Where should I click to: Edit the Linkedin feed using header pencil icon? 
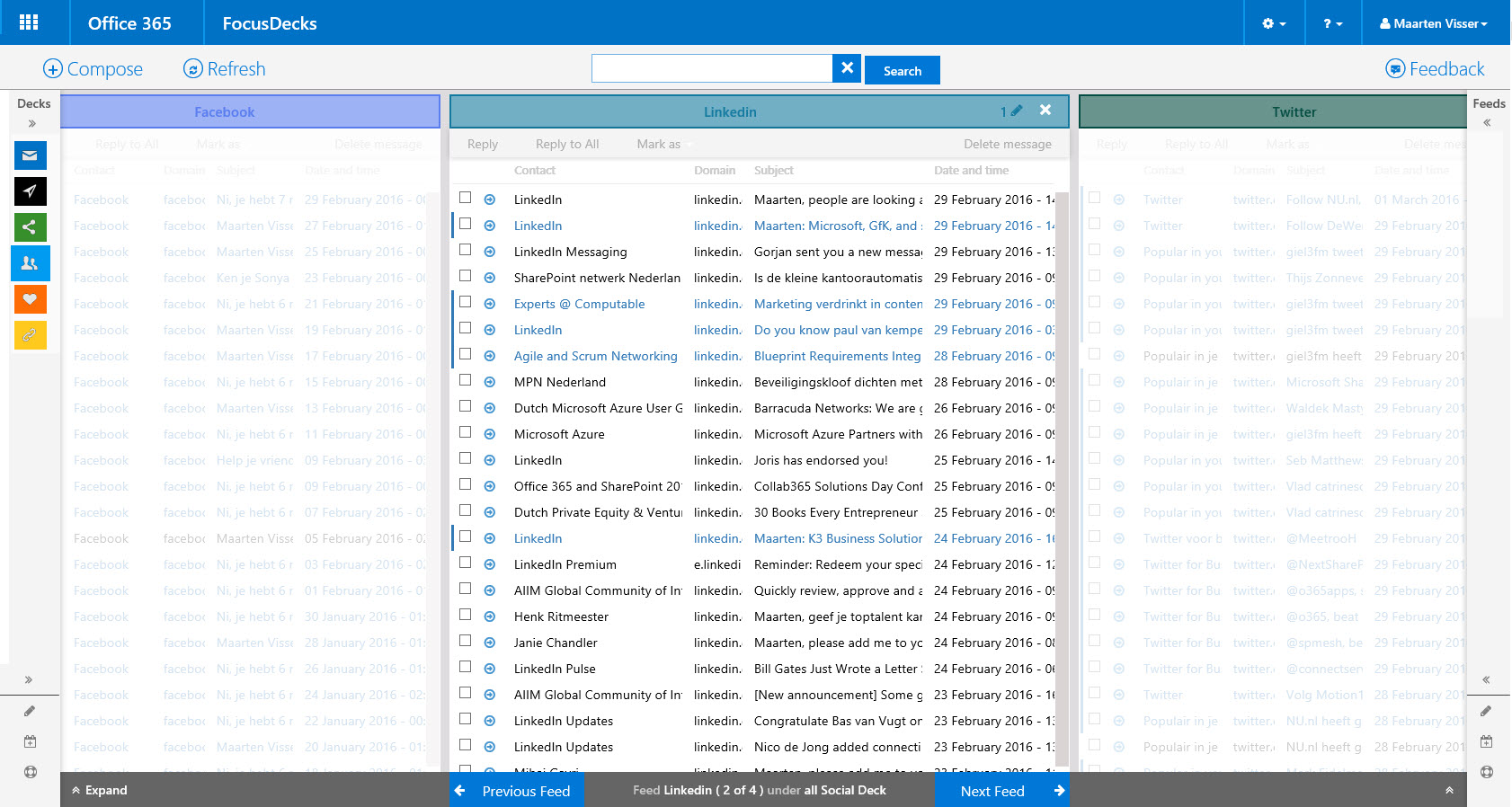(x=1017, y=111)
